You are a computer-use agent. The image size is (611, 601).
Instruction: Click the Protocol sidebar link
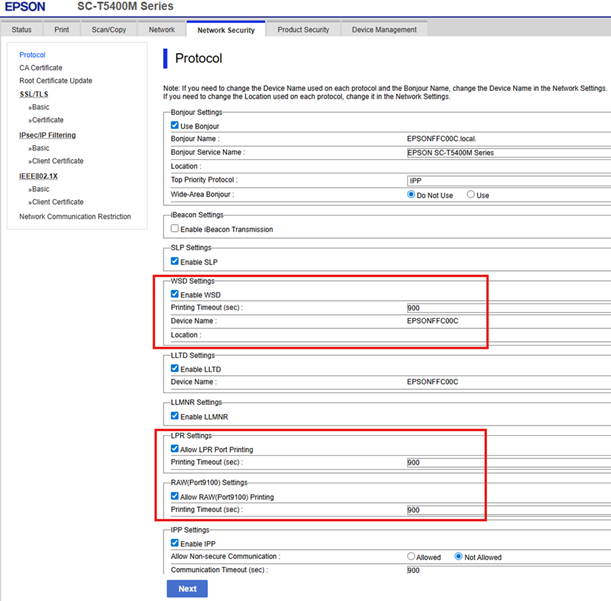click(32, 55)
